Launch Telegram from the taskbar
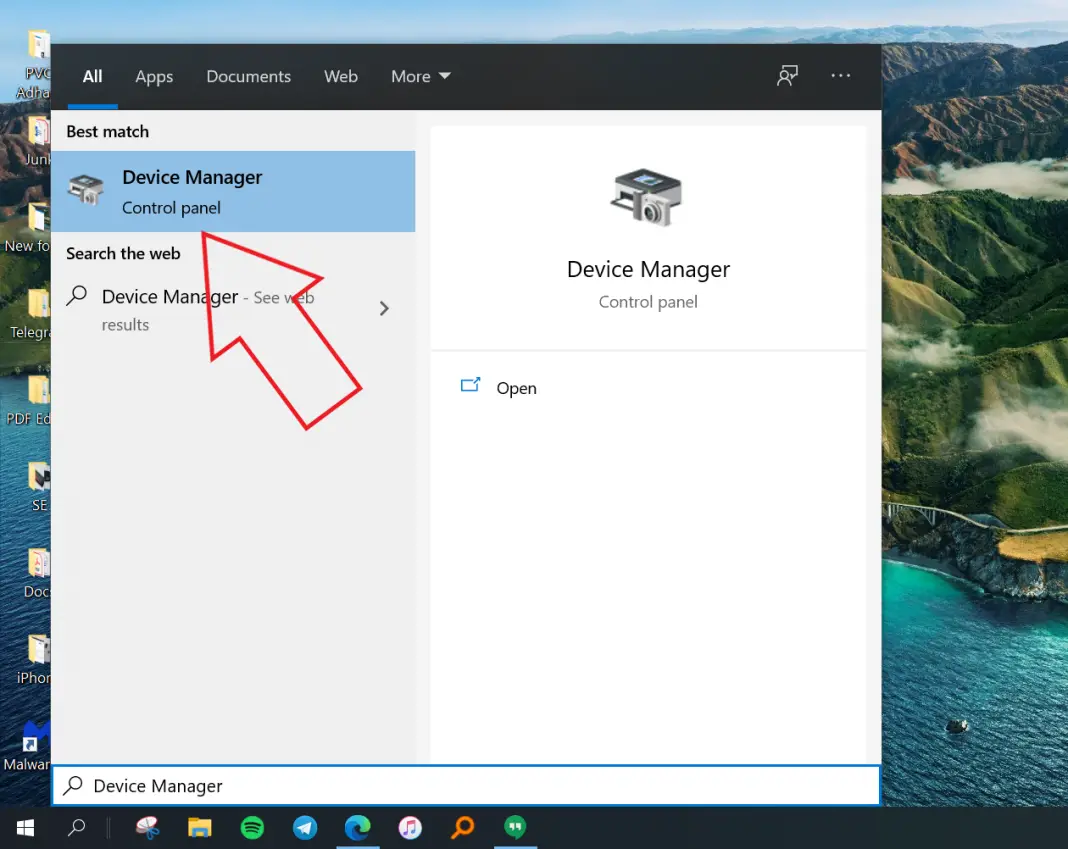Viewport: 1068px width, 849px height. [305, 828]
